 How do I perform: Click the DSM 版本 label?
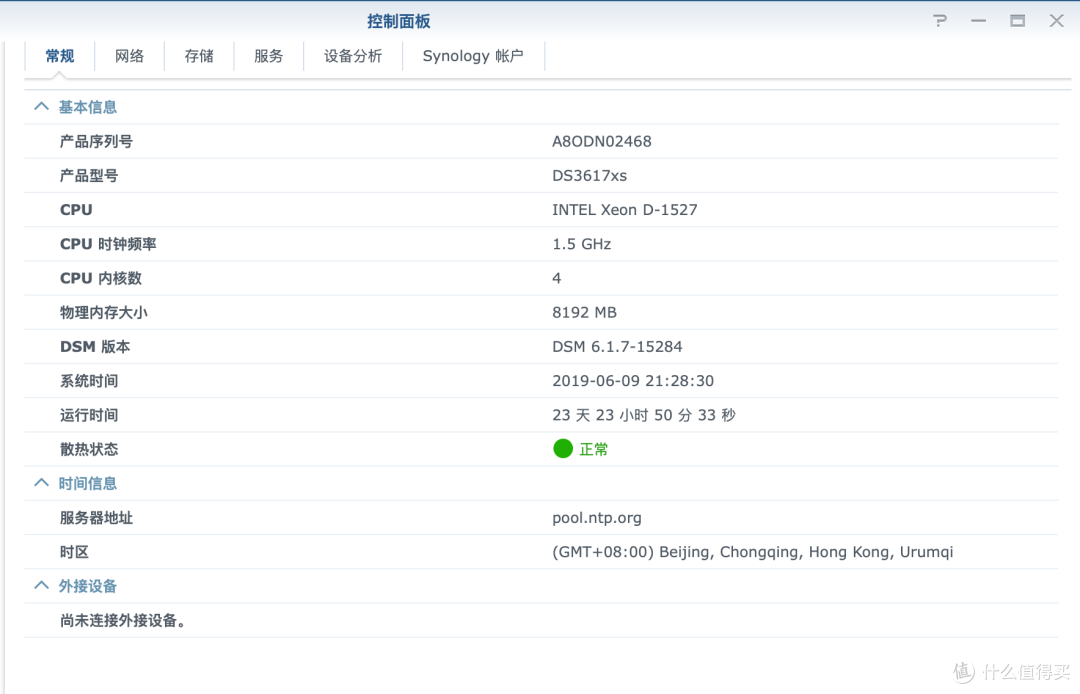[x=95, y=347]
